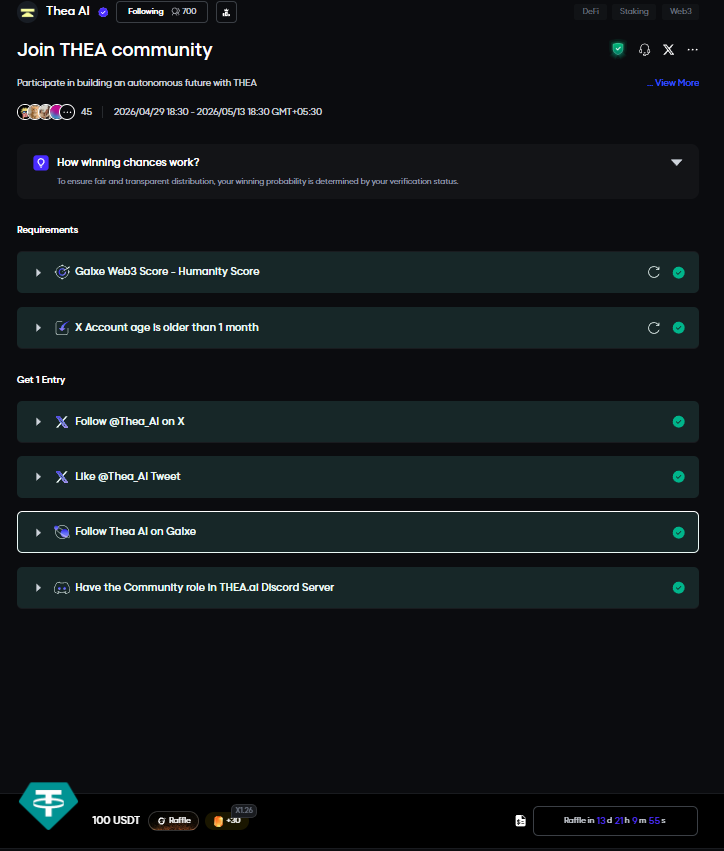Click the green check on Discord Community role
Viewport: 724px width, 851px height.
[x=678, y=588]
